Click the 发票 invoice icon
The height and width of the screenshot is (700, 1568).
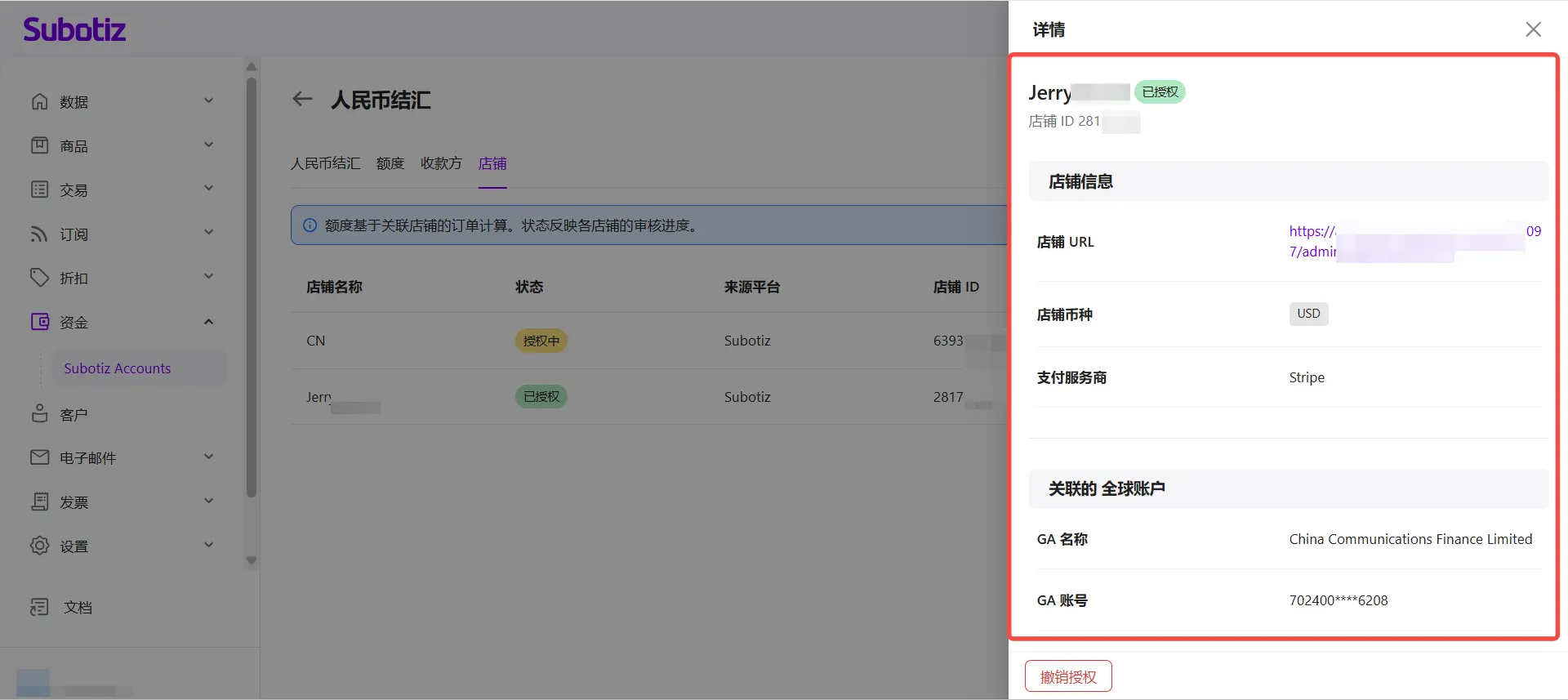[39, 502]
